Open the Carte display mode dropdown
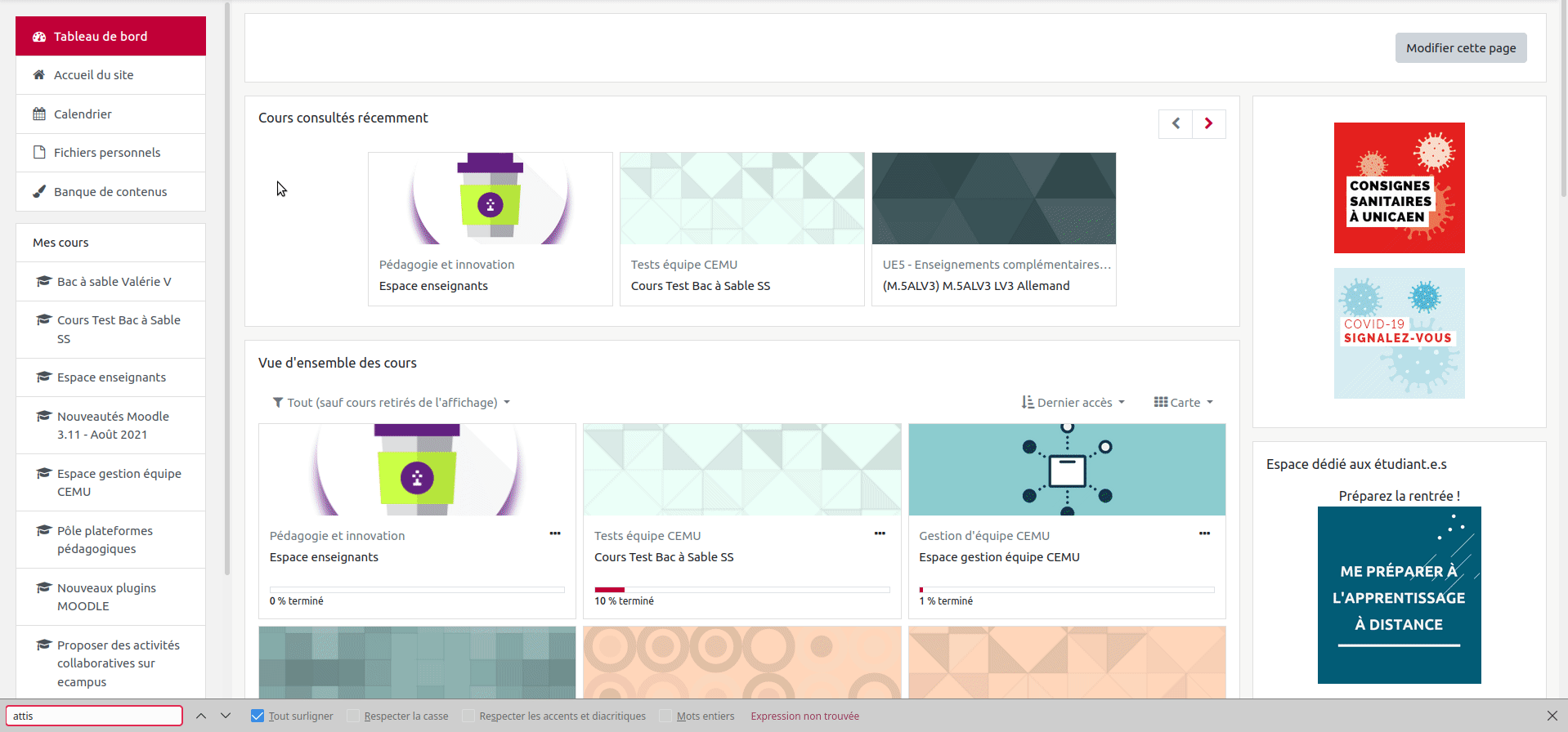 click(x=1183, y=403)
